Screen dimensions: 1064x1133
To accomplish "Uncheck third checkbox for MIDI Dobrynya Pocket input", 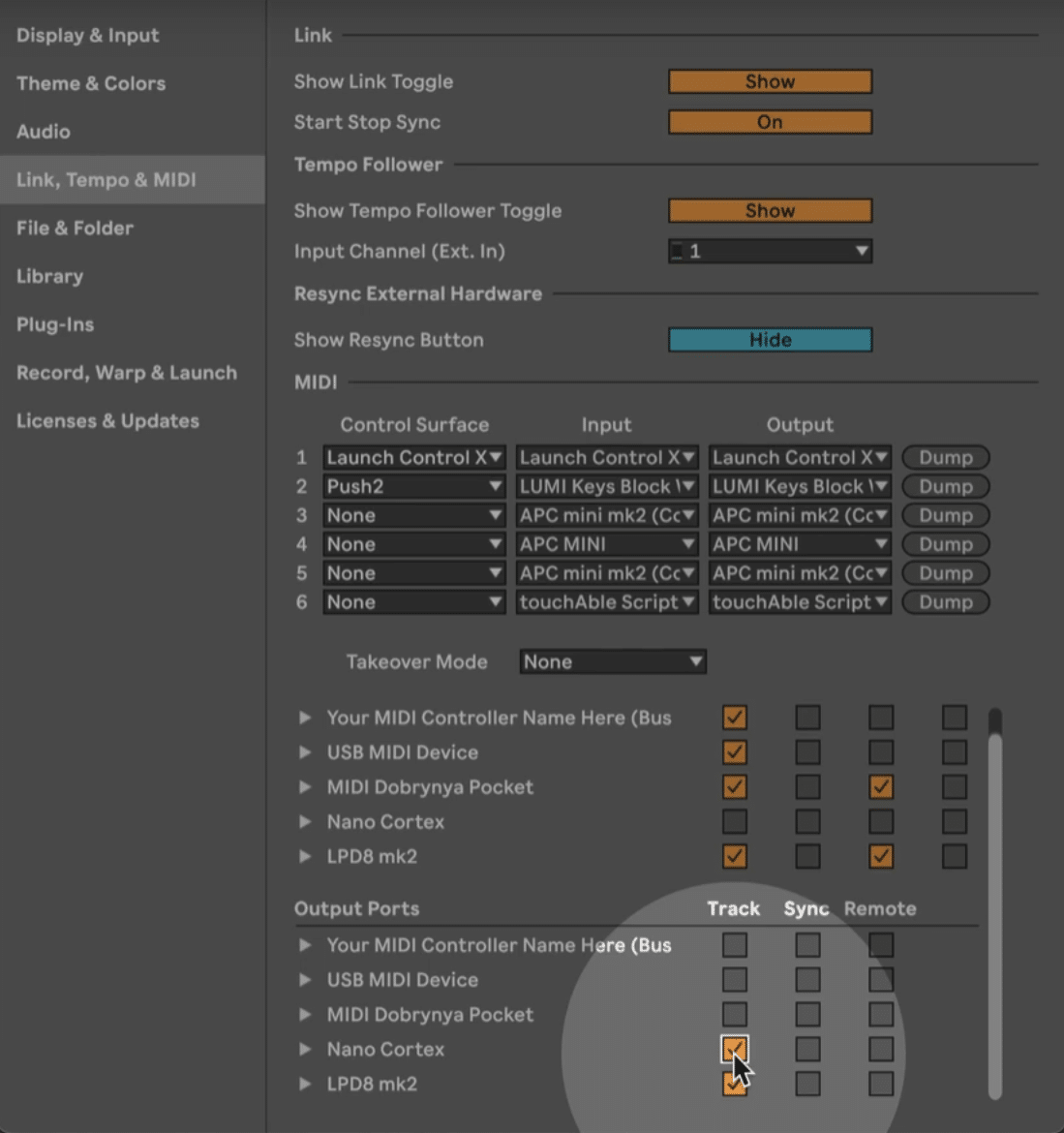I will 881,787.
